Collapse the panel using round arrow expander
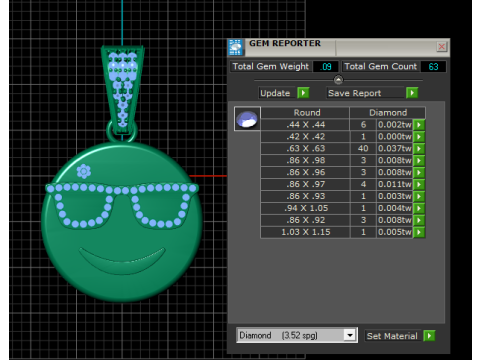This screenshot has width=480, height=360. click(x=338, y=80)
